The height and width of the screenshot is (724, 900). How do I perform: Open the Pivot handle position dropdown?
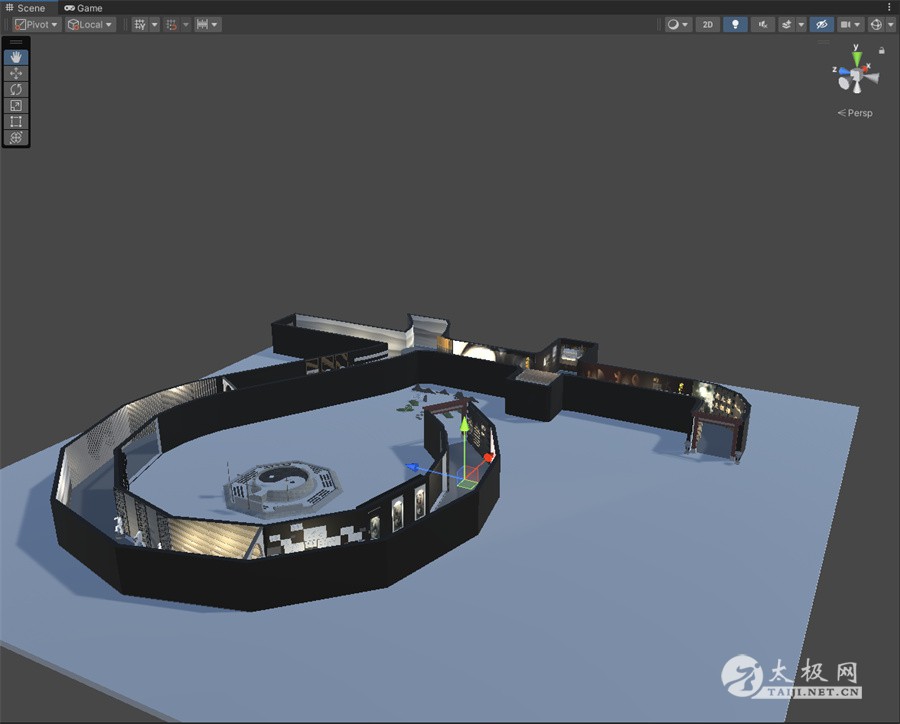[x=37, y=24]
